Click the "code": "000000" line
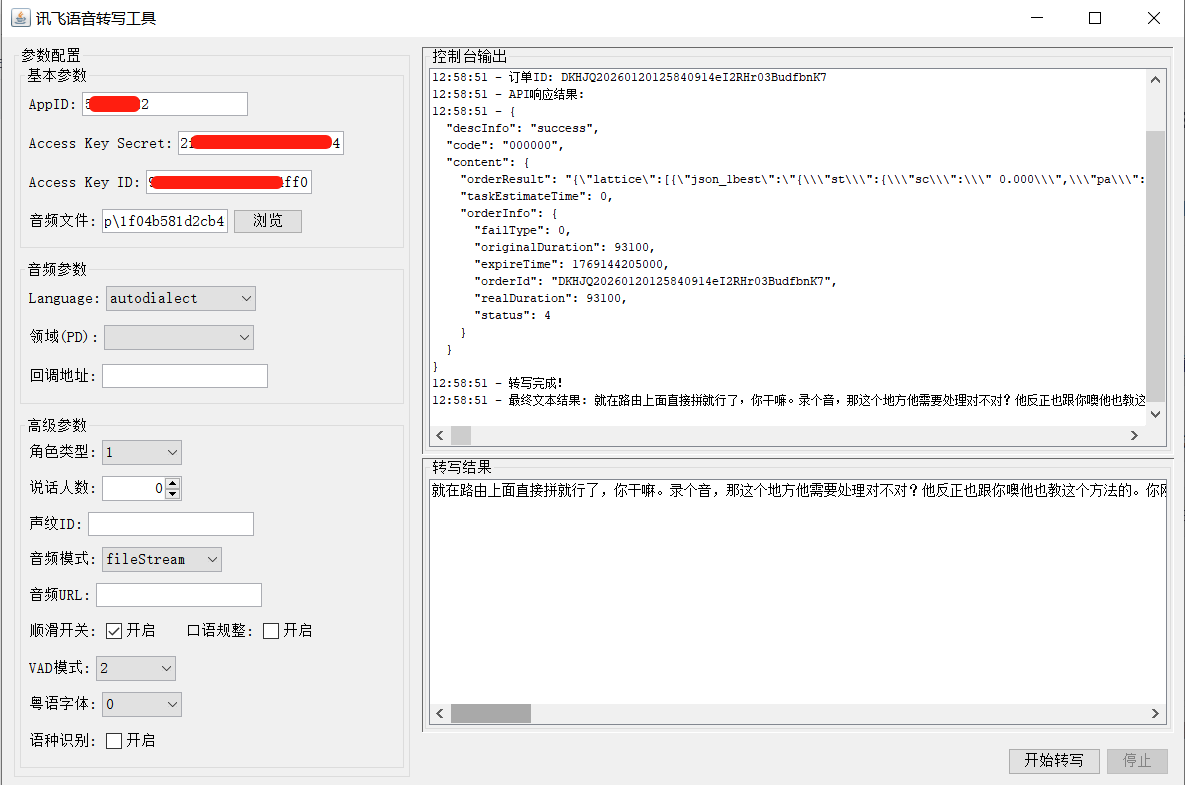Viewport: 1185px width, 785px height. coord(505,145)
